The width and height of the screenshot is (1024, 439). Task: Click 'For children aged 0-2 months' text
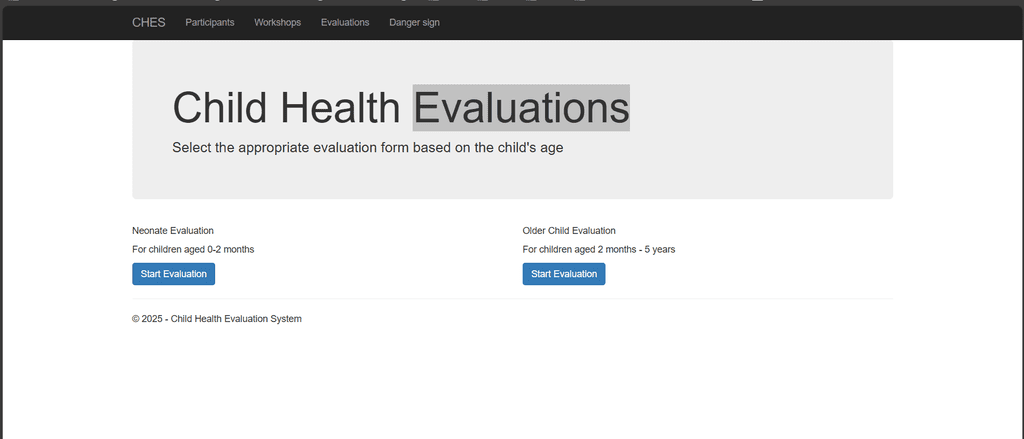[193, 249]
